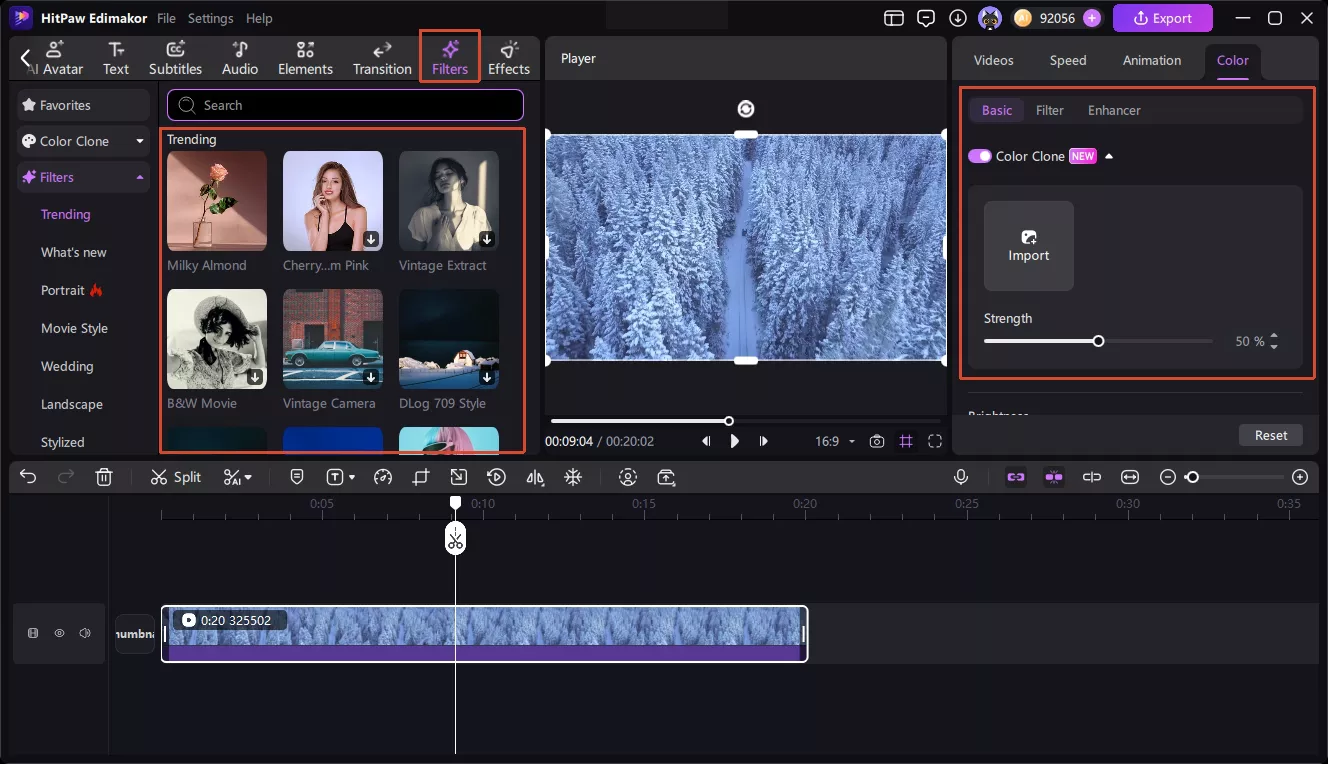
Task: Click the screen upload icon in toolbar
Action: pyautogui.click(x=666, y=477)
